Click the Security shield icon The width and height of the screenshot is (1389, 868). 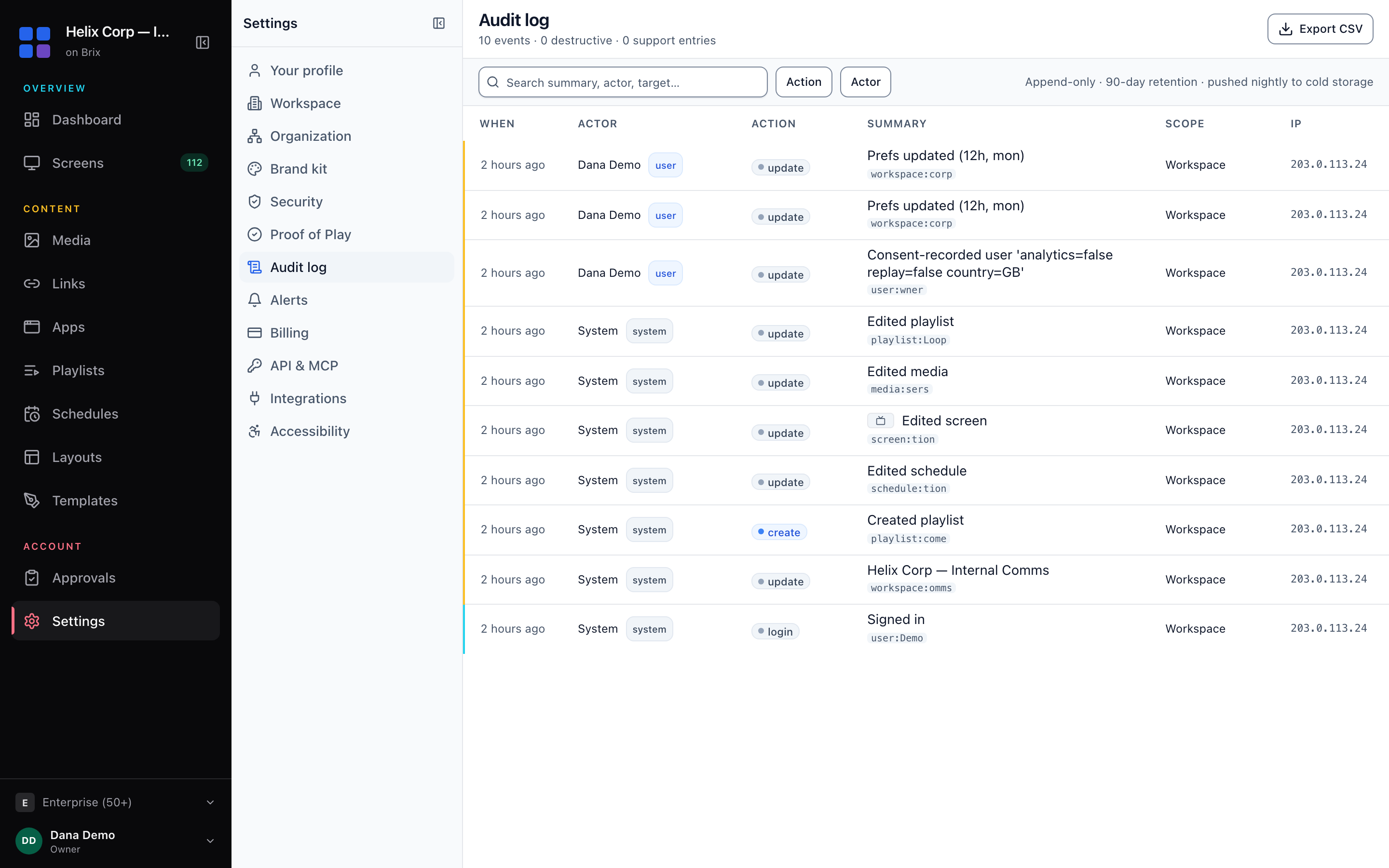pos(254,202)
